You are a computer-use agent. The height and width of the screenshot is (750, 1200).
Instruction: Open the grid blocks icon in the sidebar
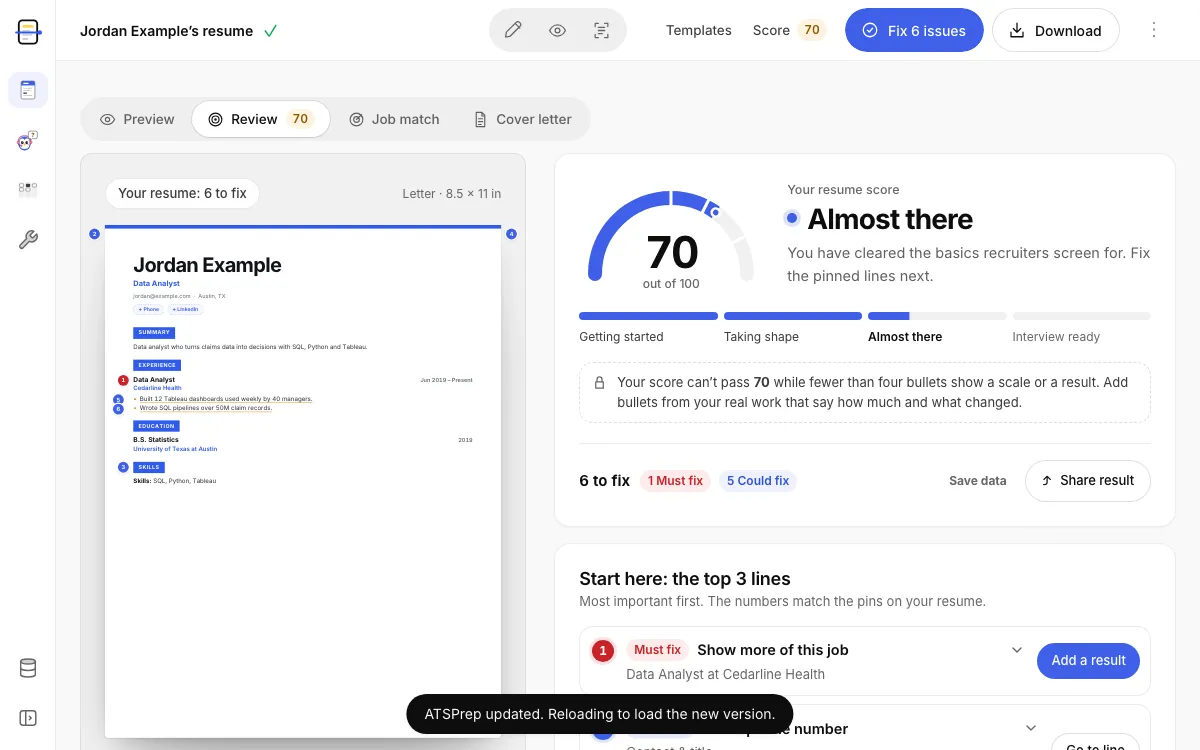pyautogui.click(x=28, y=189)
